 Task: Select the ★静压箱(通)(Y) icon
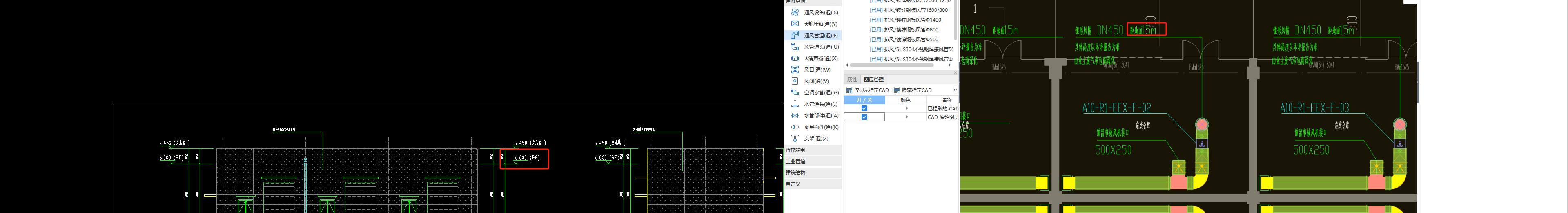[795, 24]
